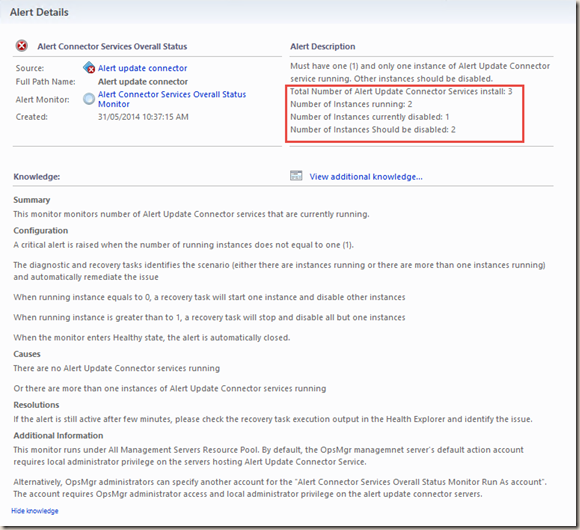Click the Alert Connector Services Overall Status heading
Viewport: 580px width, 530px height.
pyautogui.click(x=112, y=46)
